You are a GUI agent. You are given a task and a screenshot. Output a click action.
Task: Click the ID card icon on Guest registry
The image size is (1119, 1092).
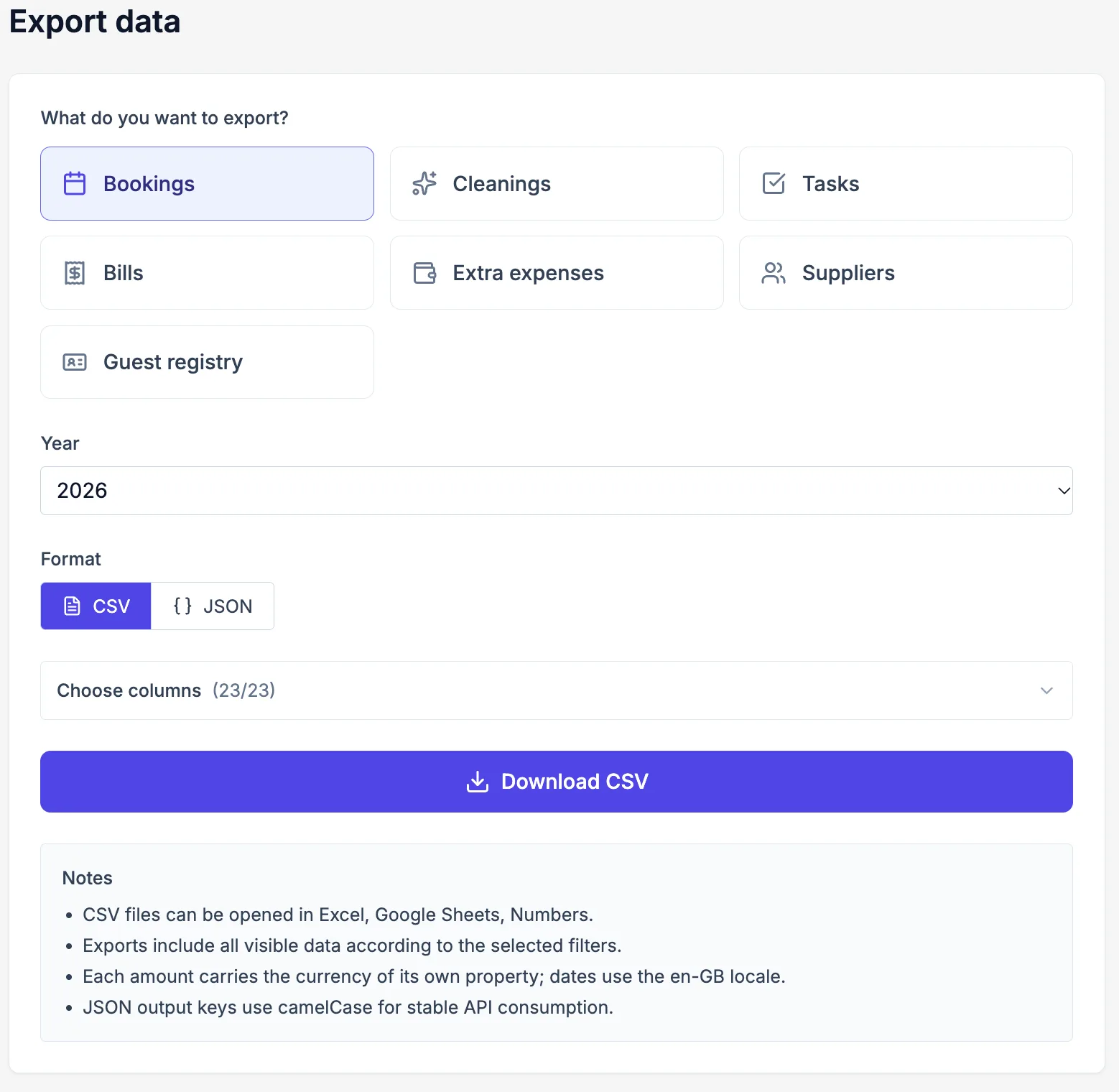coord(75,362)
